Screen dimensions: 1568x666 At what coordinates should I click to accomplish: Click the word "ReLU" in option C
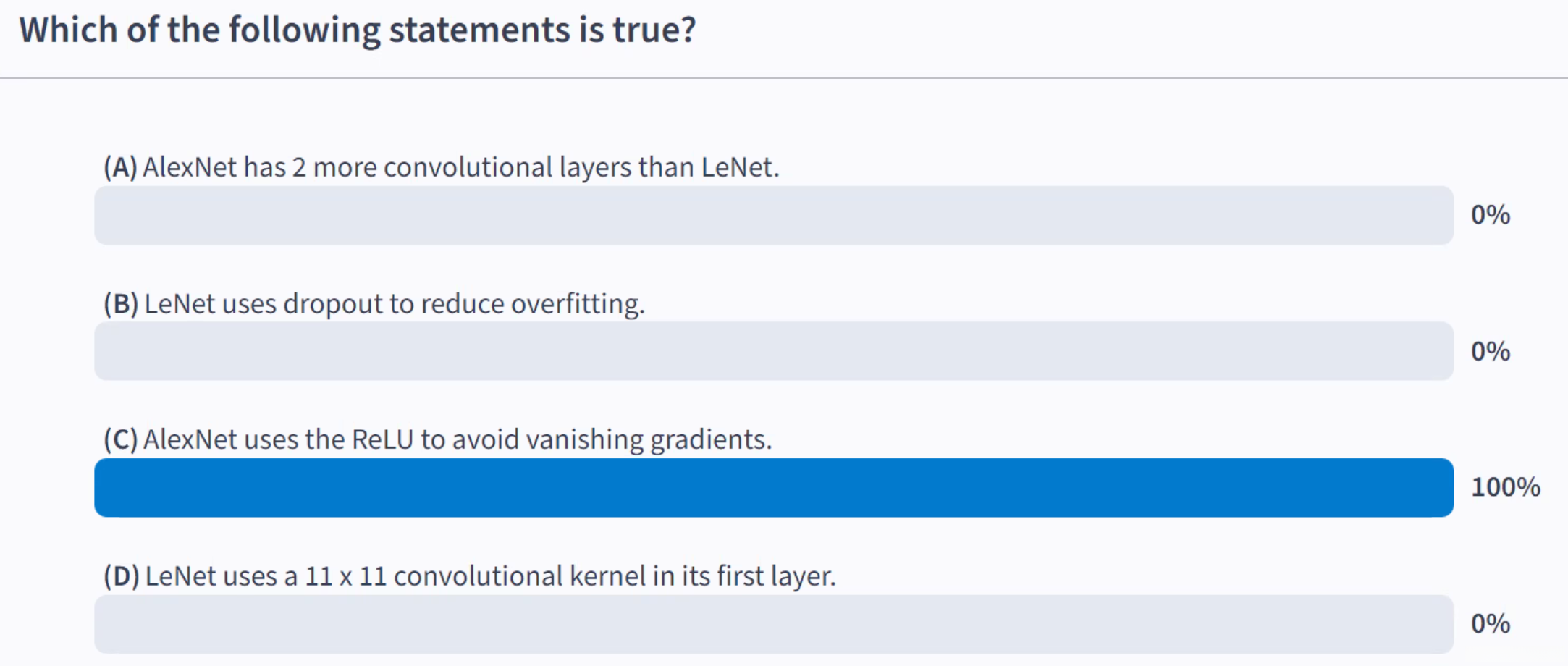[x=382, y=439]
